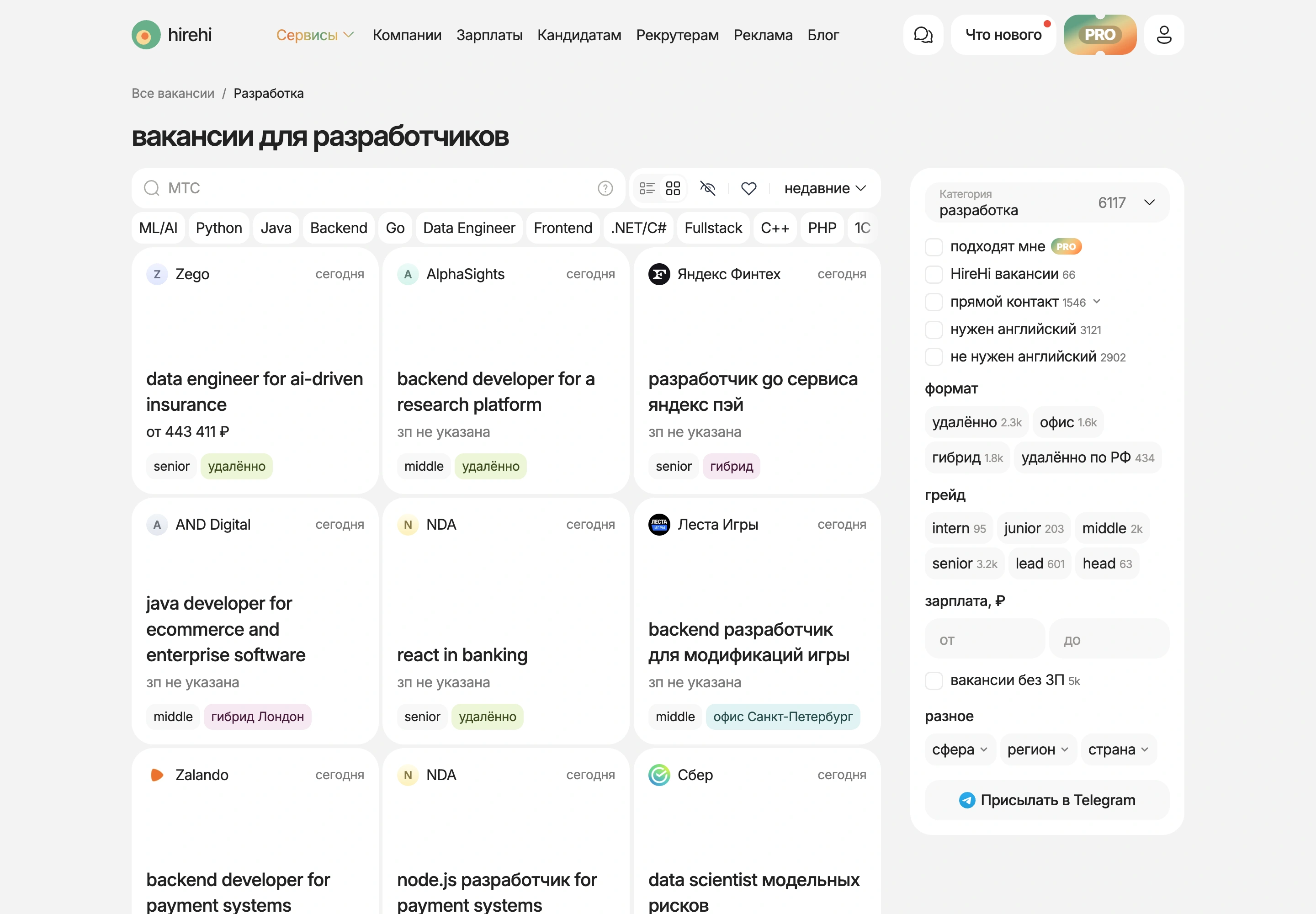Toggle гибрид format filter chip
The image size is (1316, 914).
tap(967, 457)
